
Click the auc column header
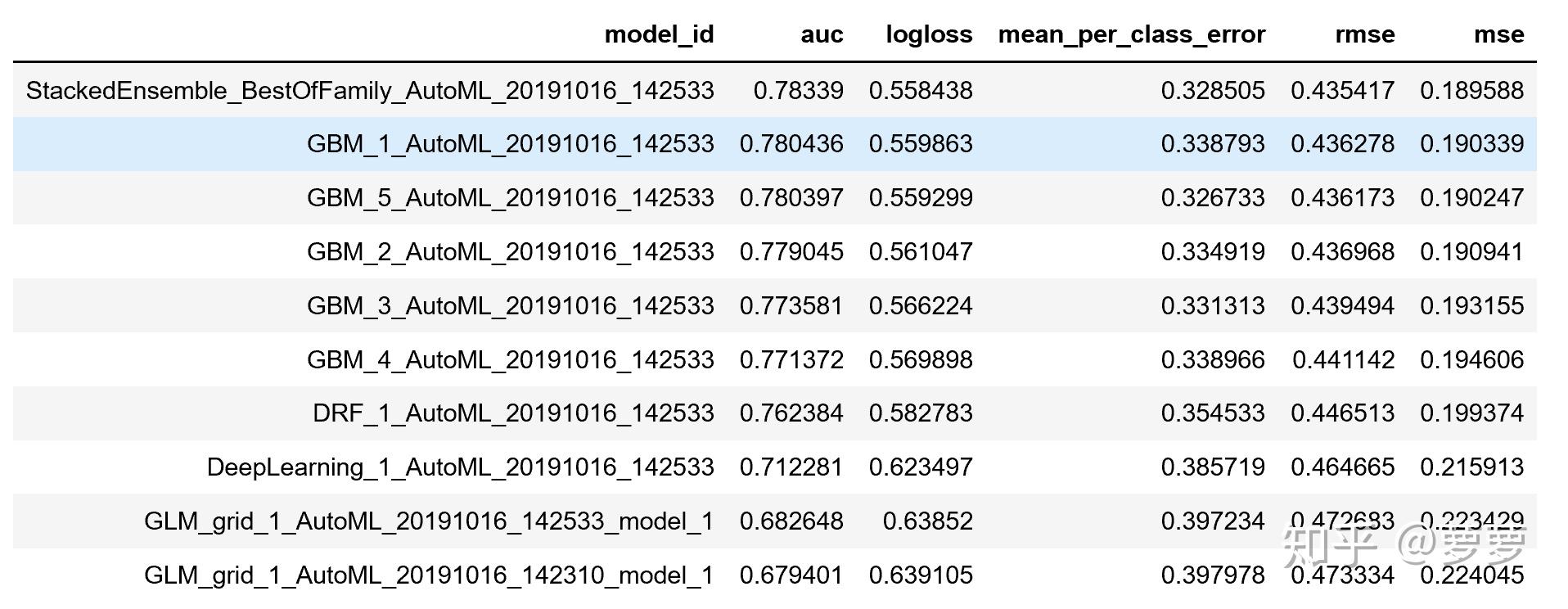coord(822,34)
